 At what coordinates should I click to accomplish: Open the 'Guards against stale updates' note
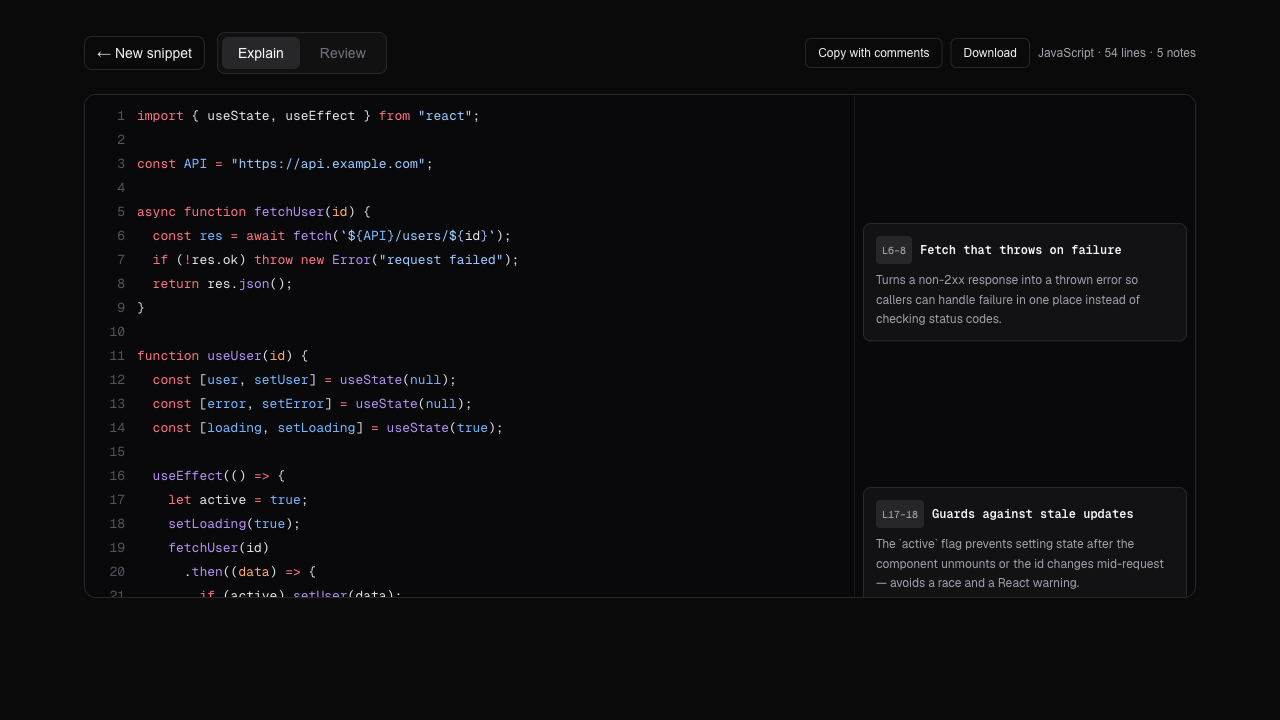click(1025, 542)
